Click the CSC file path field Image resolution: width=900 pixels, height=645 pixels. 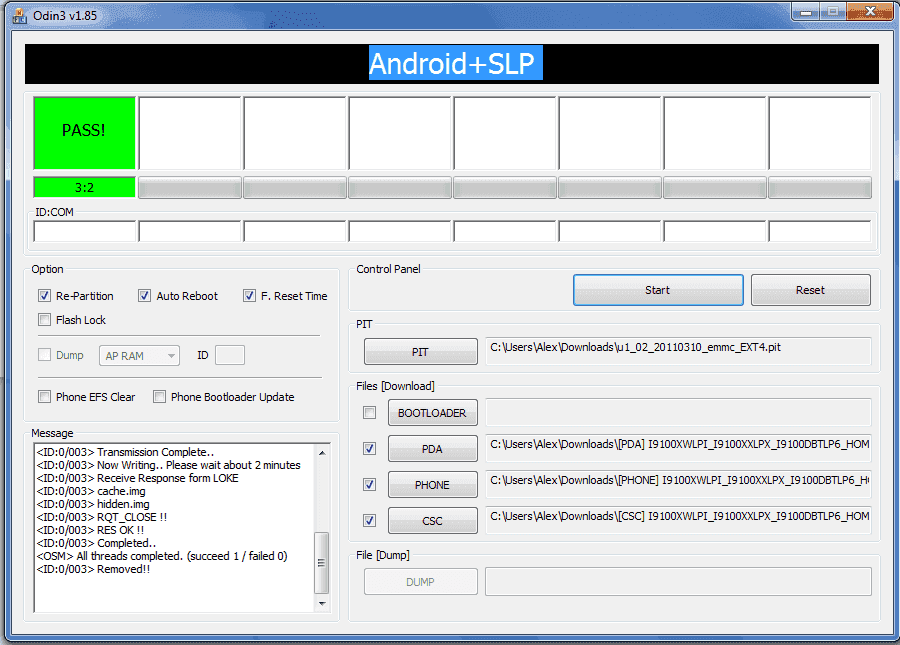[678, 521]
